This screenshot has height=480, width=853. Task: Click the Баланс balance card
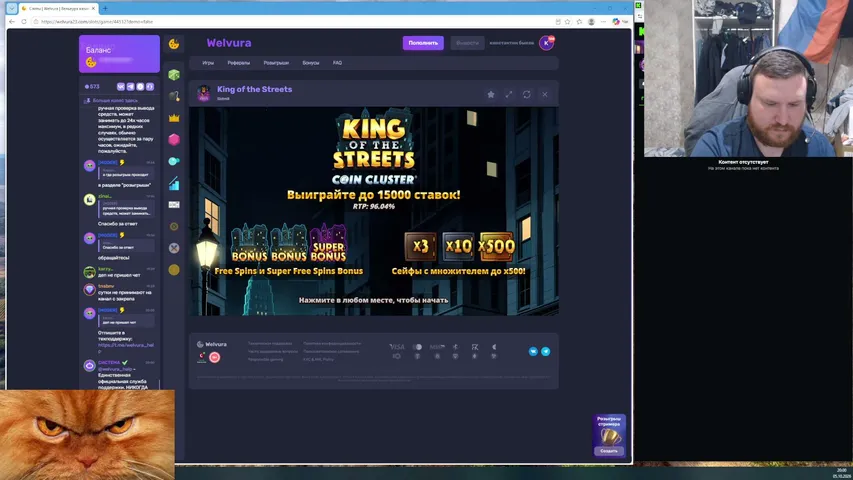[119, 54]
